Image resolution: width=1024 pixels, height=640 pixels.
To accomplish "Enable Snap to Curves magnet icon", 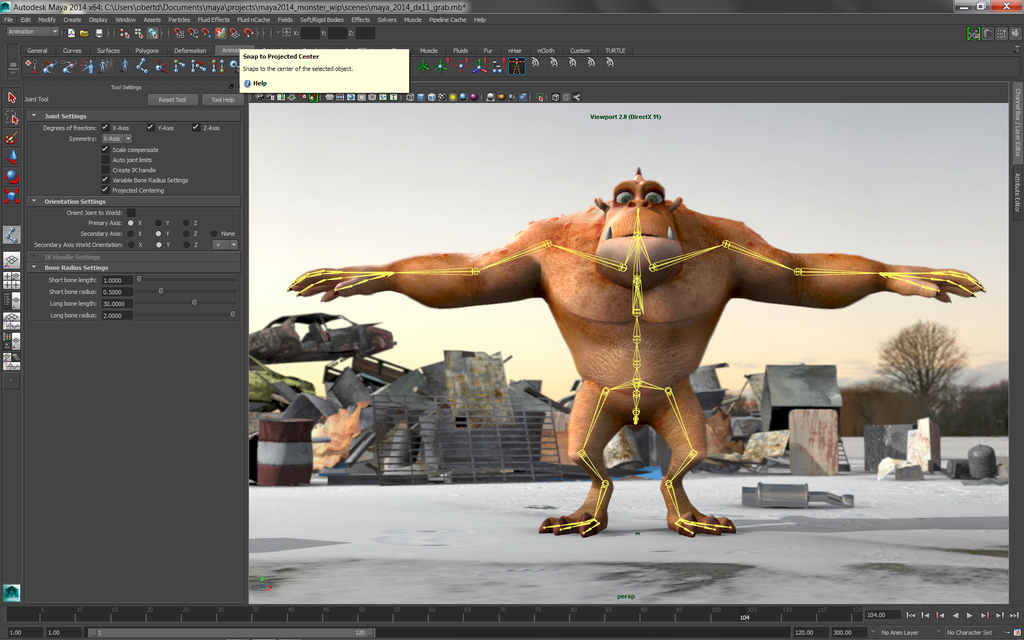I will pyautogui.click(x=193, y=33).
